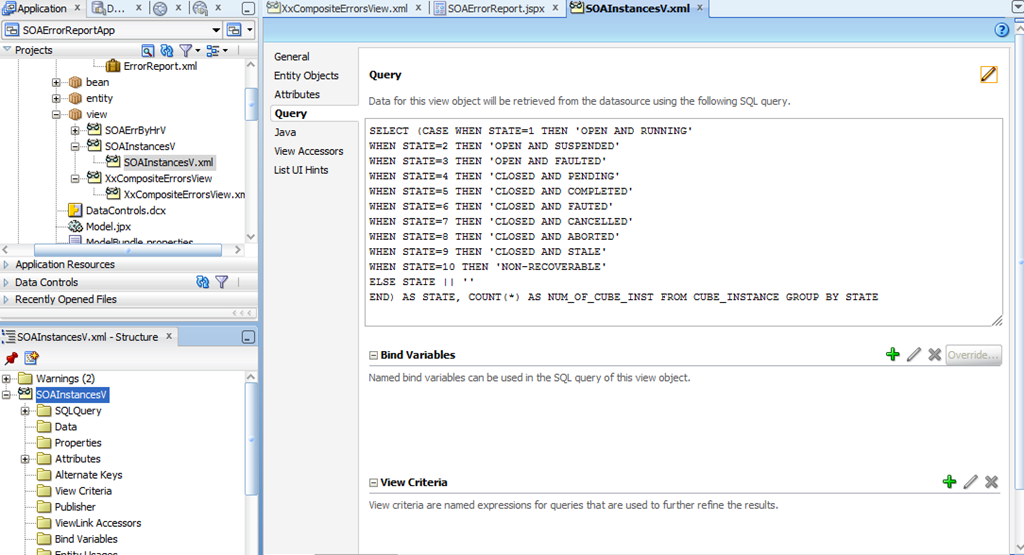Click the Edit SQL Query pencil icon

988,74
